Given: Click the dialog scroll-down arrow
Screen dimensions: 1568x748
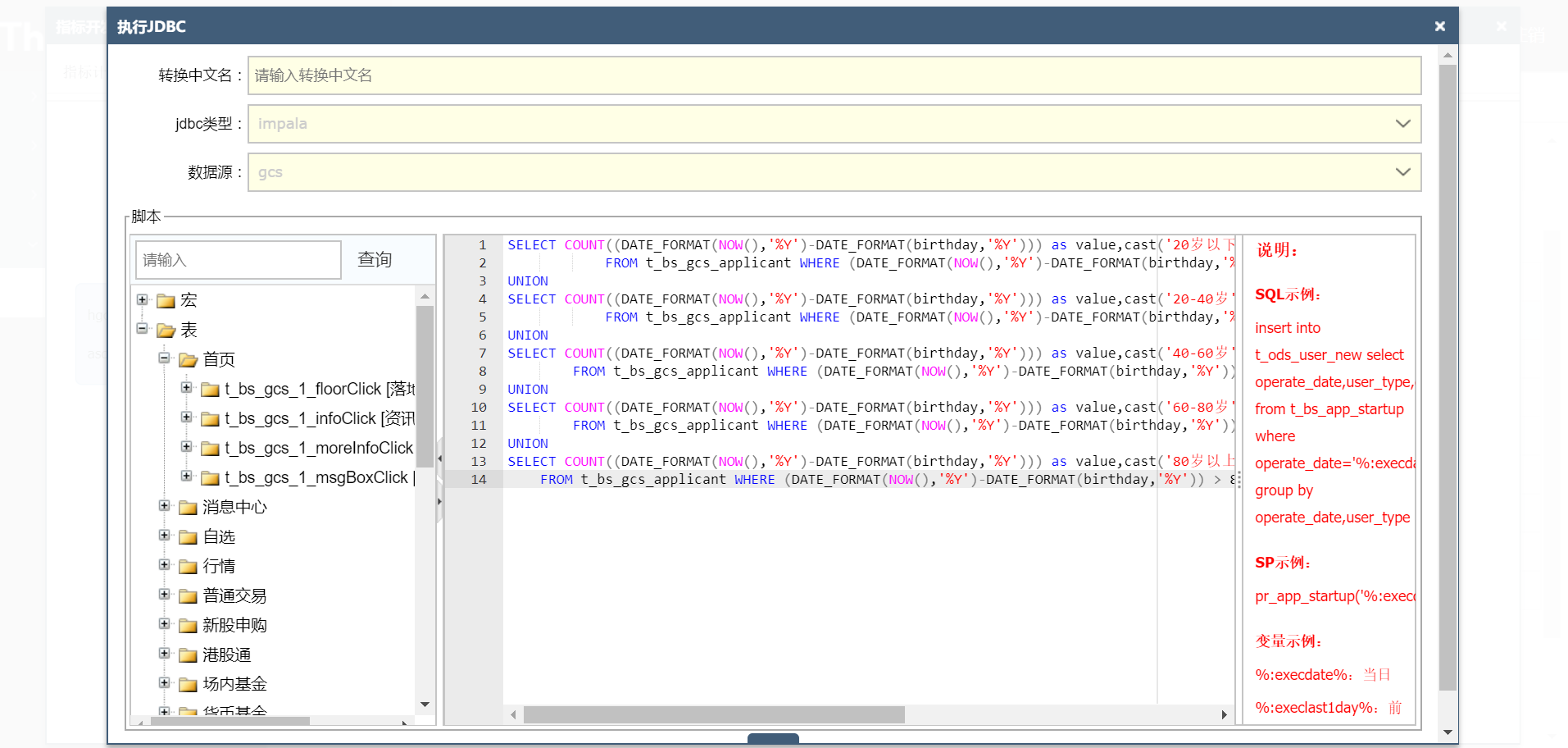Looking at the screenshot, I should [1448, 732].
